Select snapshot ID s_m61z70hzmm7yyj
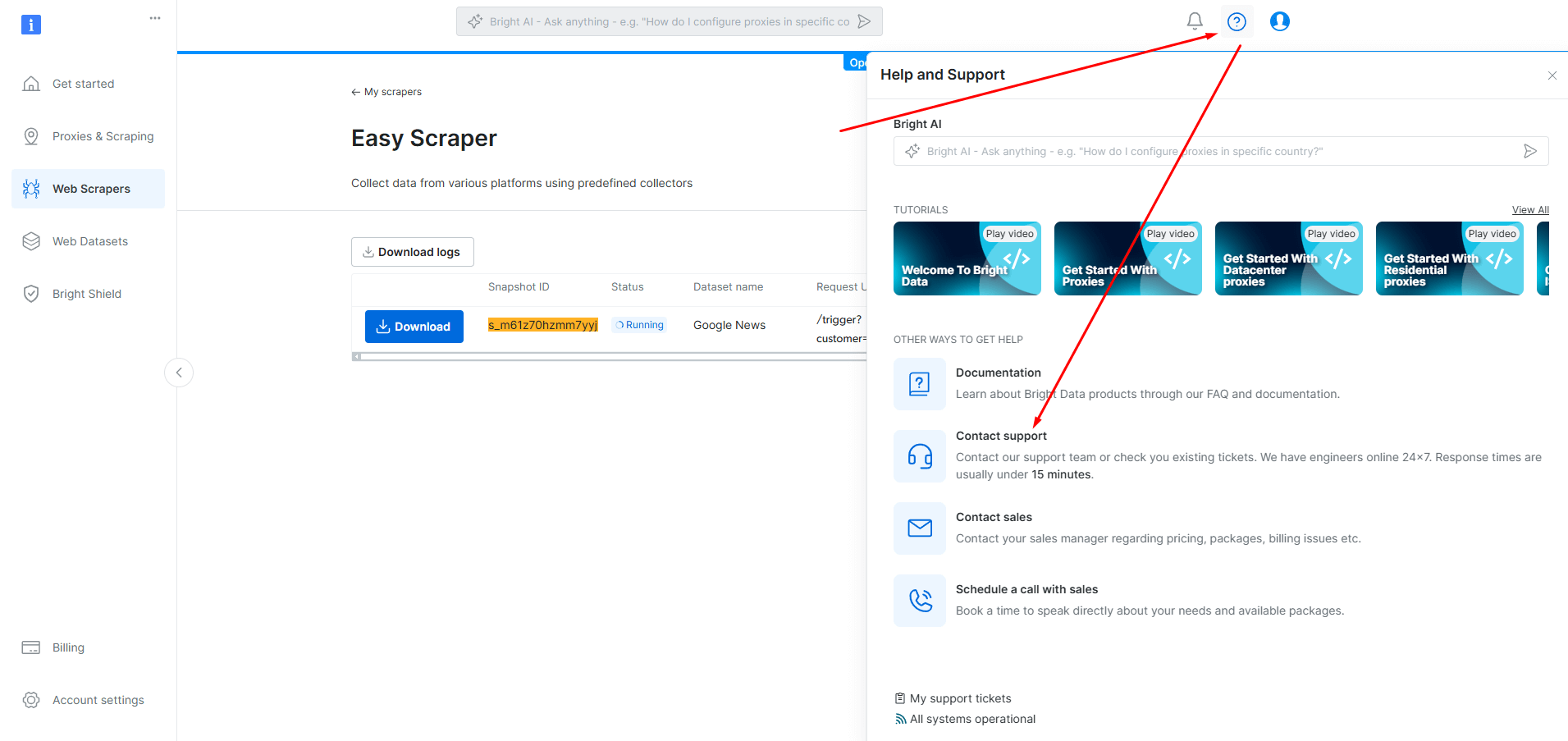This screenshot has width=1568, height=741. 543,325
